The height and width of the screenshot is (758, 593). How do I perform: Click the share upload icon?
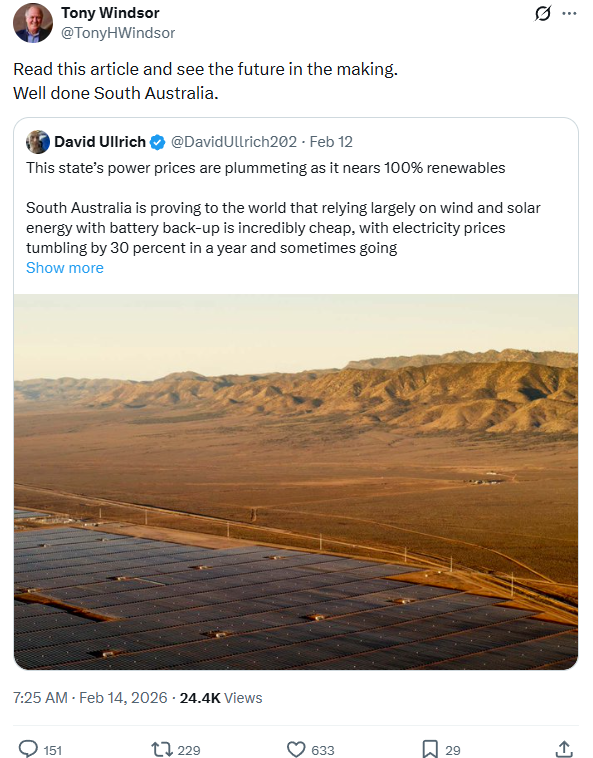tap(564, 749)
